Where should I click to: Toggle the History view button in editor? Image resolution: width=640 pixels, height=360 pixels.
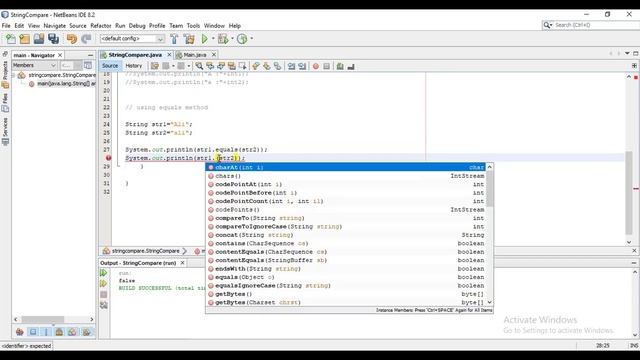pos(133,66)
